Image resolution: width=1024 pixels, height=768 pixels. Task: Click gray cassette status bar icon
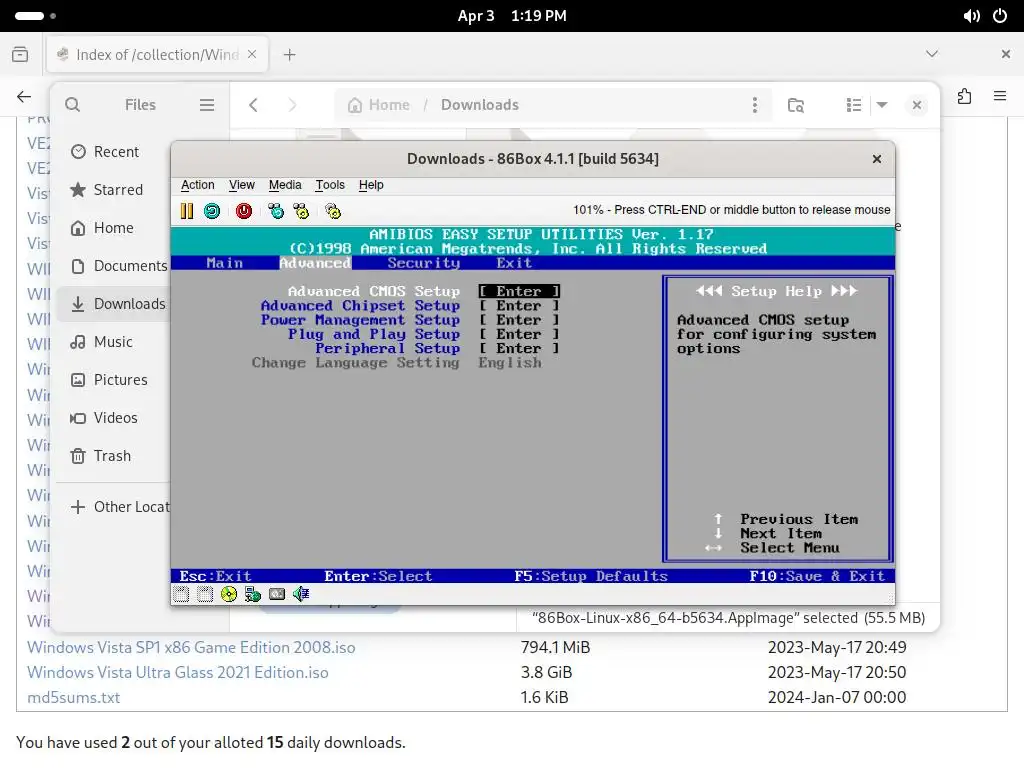277,594
